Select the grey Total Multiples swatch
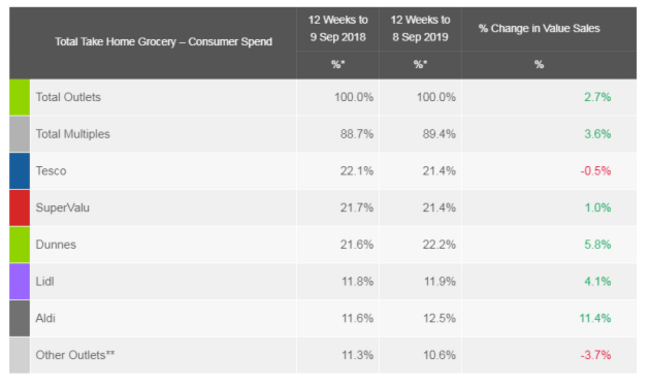This screenshot has height=385, width=650. pyautogui.click(x=19, y=134)
